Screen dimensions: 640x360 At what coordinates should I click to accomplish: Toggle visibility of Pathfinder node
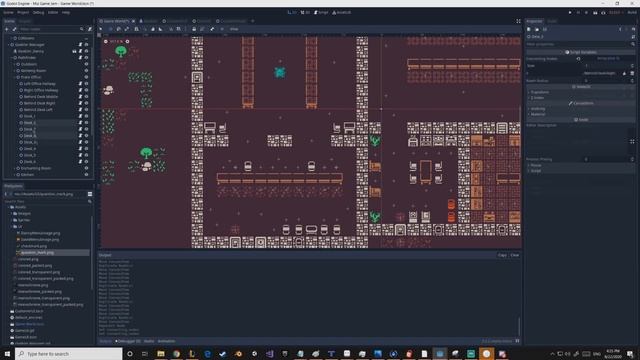pos(86,58)
